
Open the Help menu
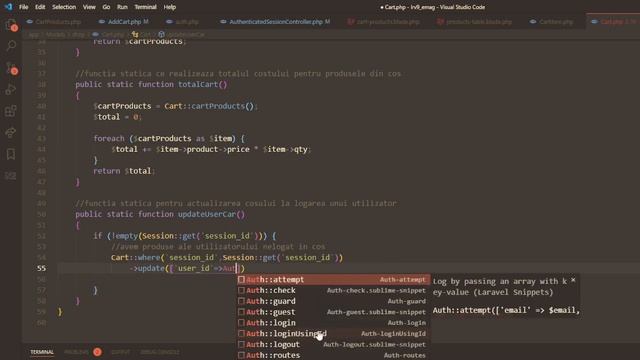pos(170,7)
